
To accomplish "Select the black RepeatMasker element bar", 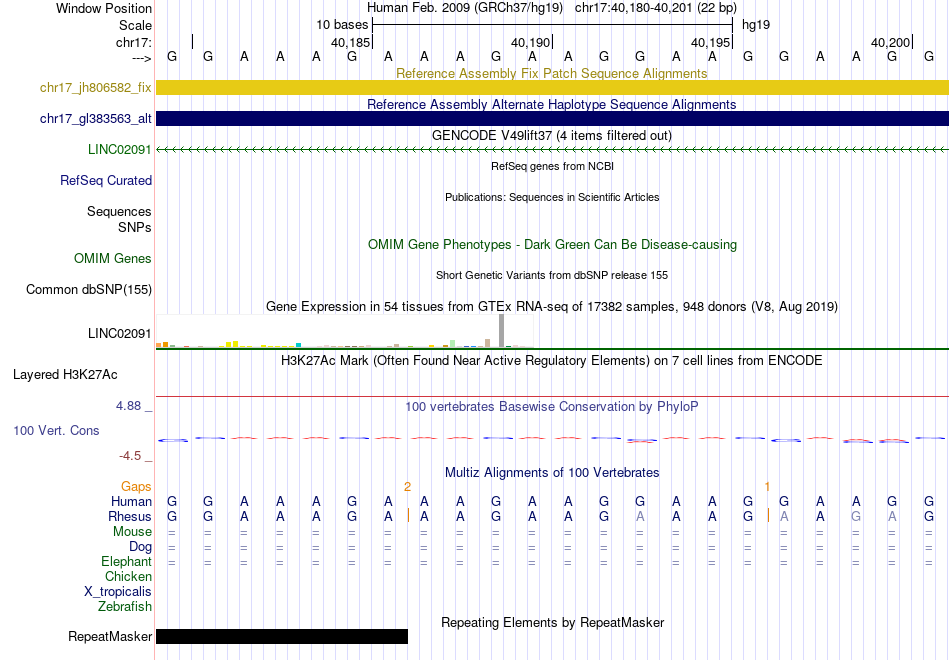I will pos(282,636).
